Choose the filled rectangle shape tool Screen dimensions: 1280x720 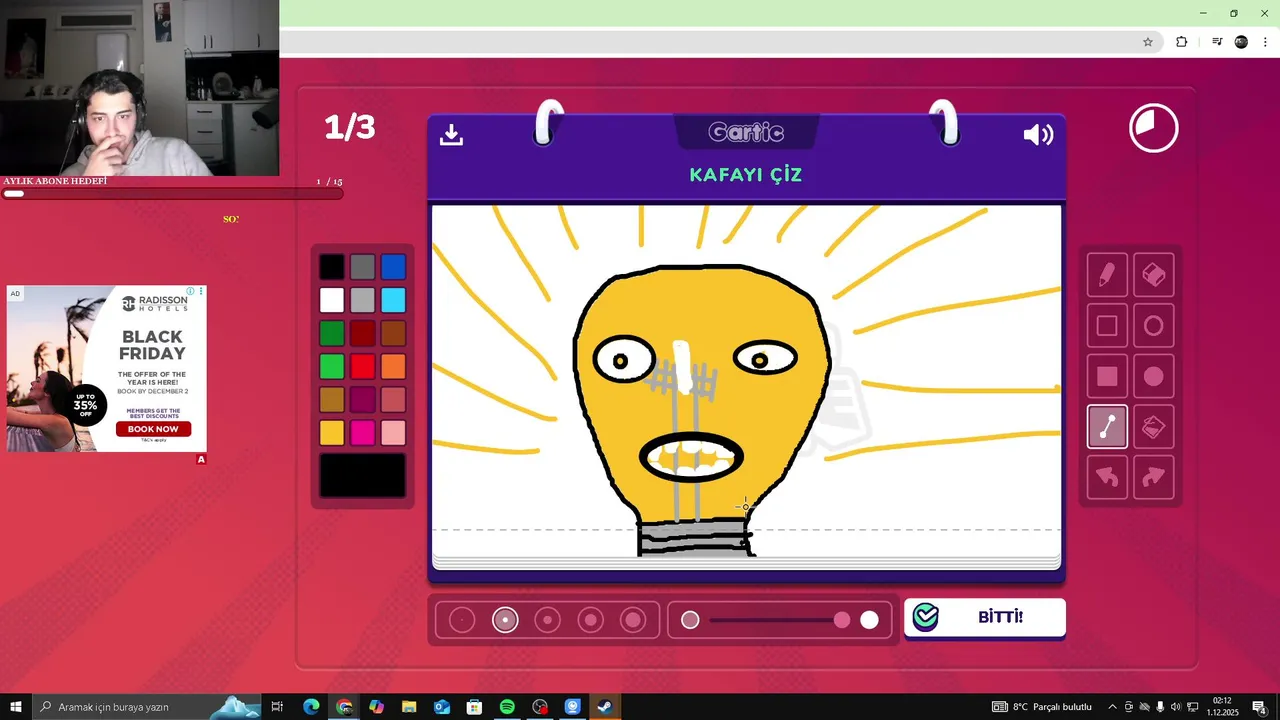pos(1107,376)
